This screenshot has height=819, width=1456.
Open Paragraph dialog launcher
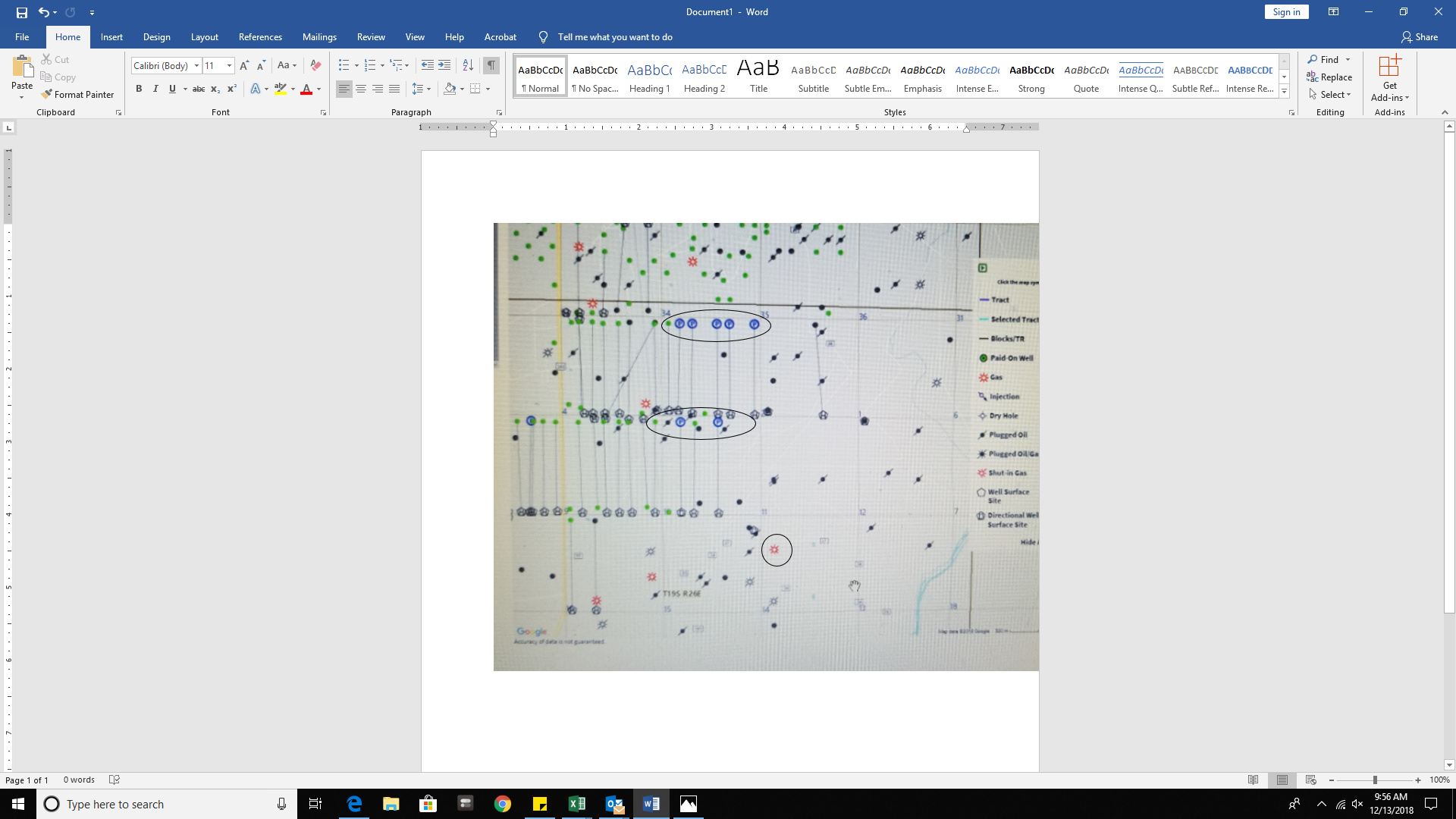pos(498,112)
